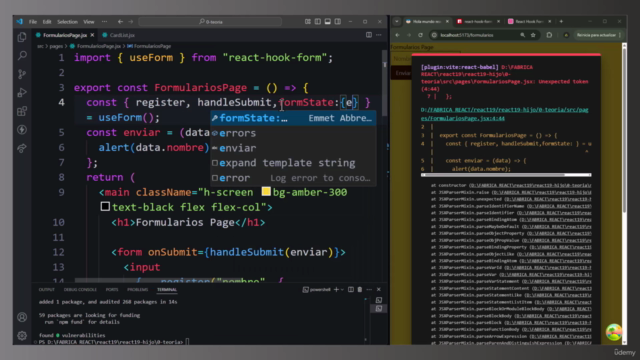Open the new terminal launch profile dropdown
The height and width of the screenshot is (360, 640).
342,289
